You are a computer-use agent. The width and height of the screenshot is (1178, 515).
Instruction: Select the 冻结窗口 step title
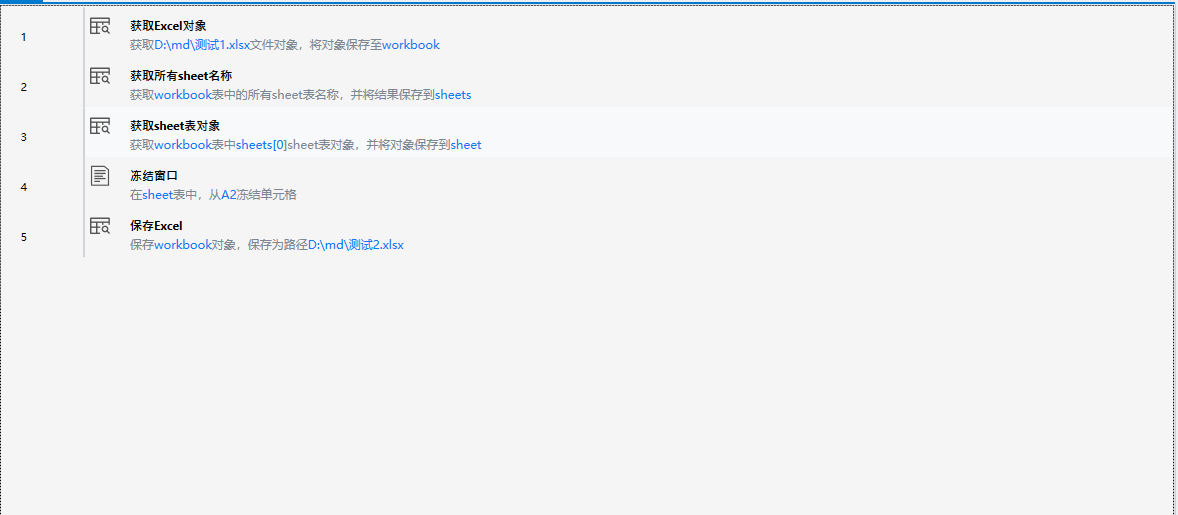[x=154, y=176]
